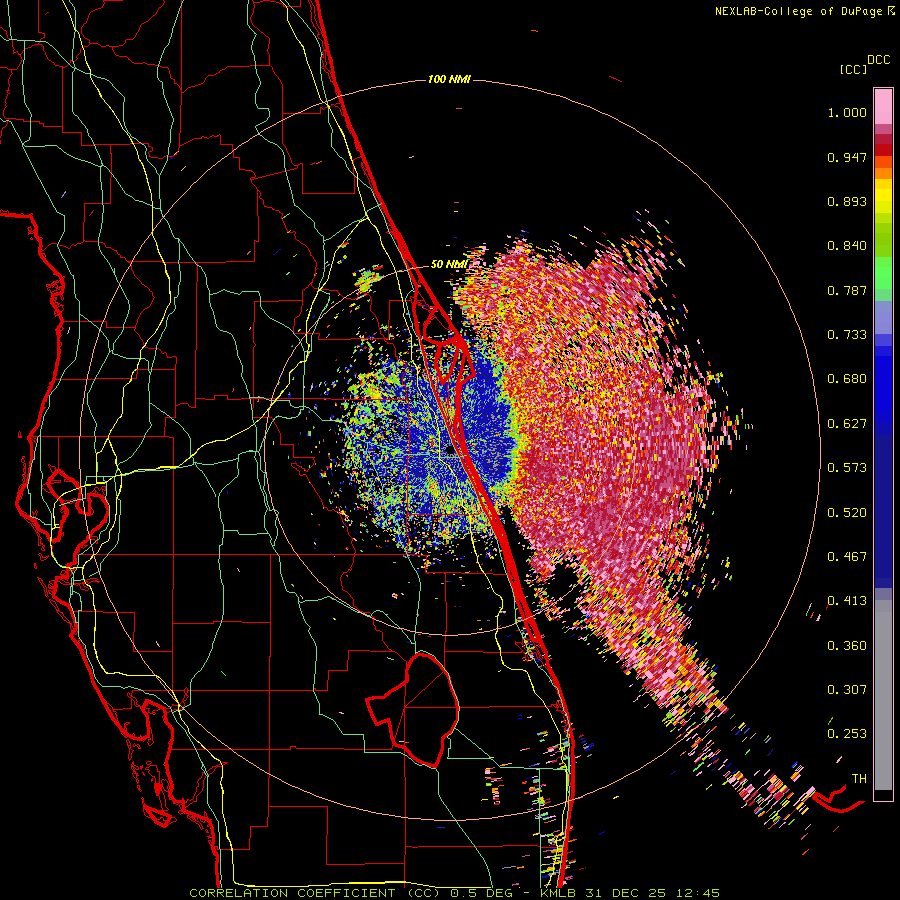Click the 0.253 color scale label

(x=847, y=734)
